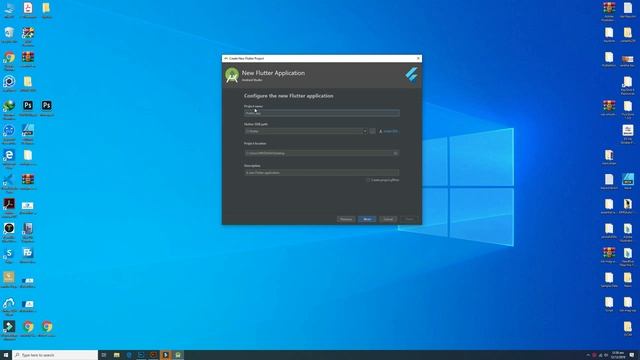The width and height of the screenshot is (640, 360).
Task: Select the This PC desktop icon
Action: click(9, 10)
